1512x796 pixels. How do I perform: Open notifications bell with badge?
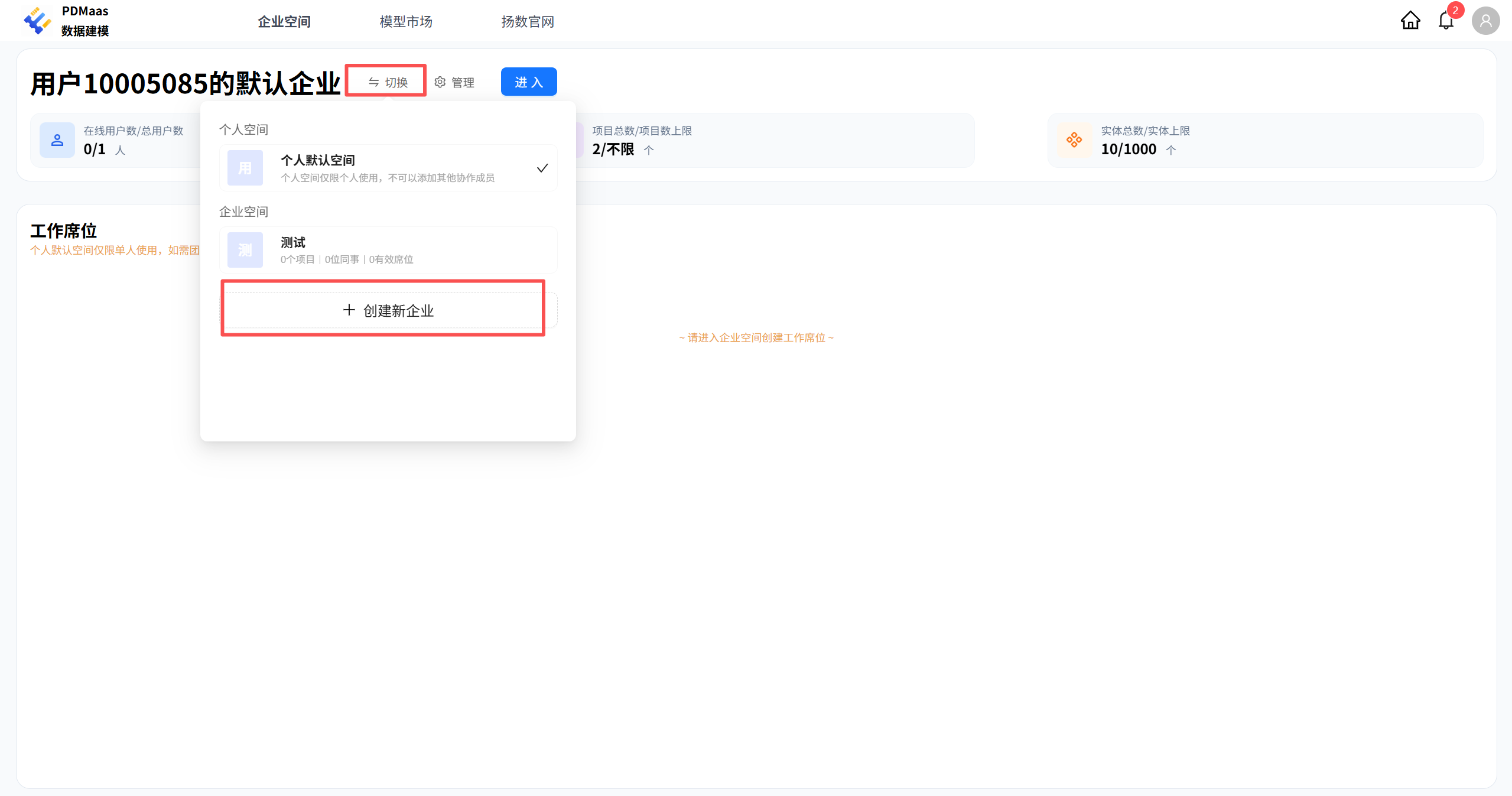tap(1446, 21)
